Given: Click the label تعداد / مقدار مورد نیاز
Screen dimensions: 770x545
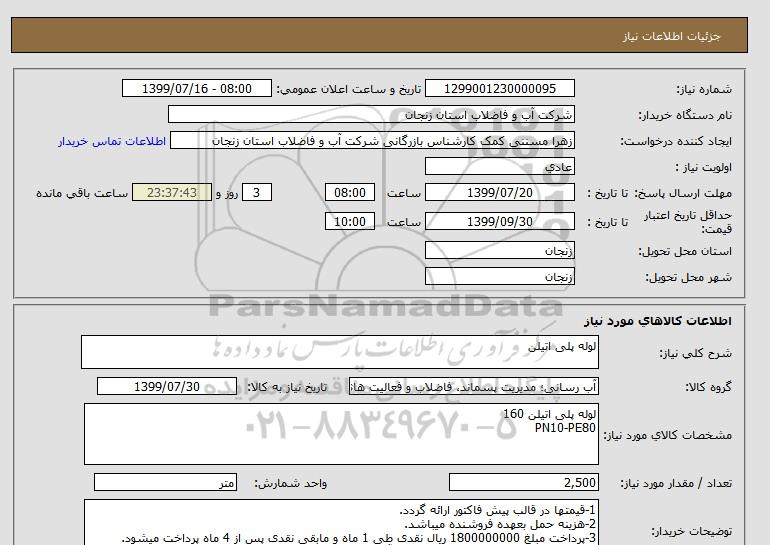Looking at the screenshot, I should coord(676,484).
